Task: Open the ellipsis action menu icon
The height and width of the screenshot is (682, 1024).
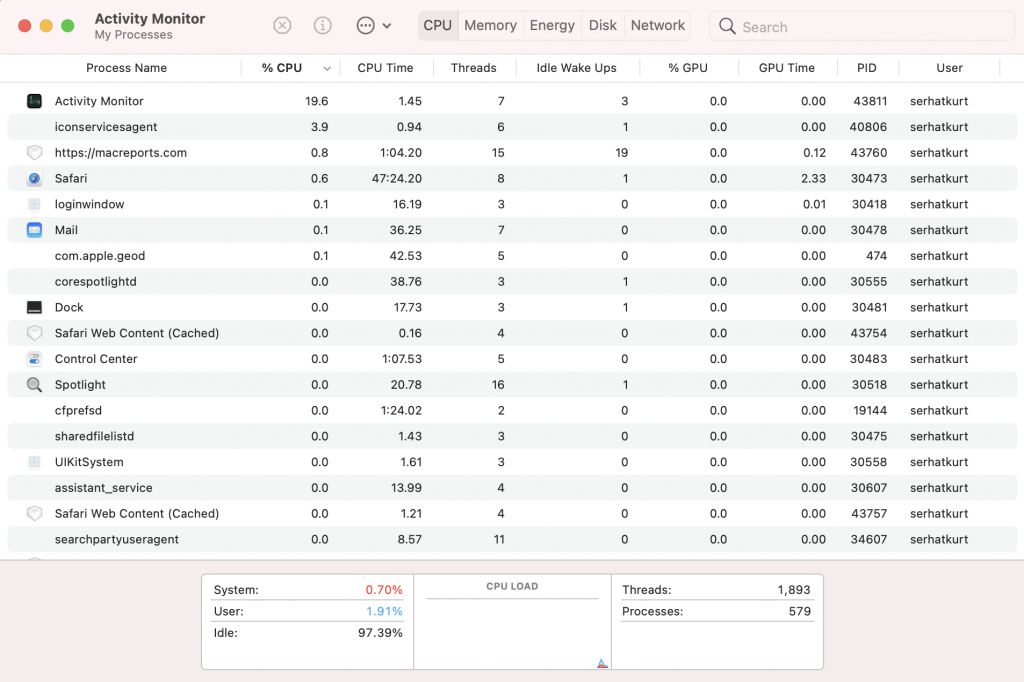Action: pos(366,25)
